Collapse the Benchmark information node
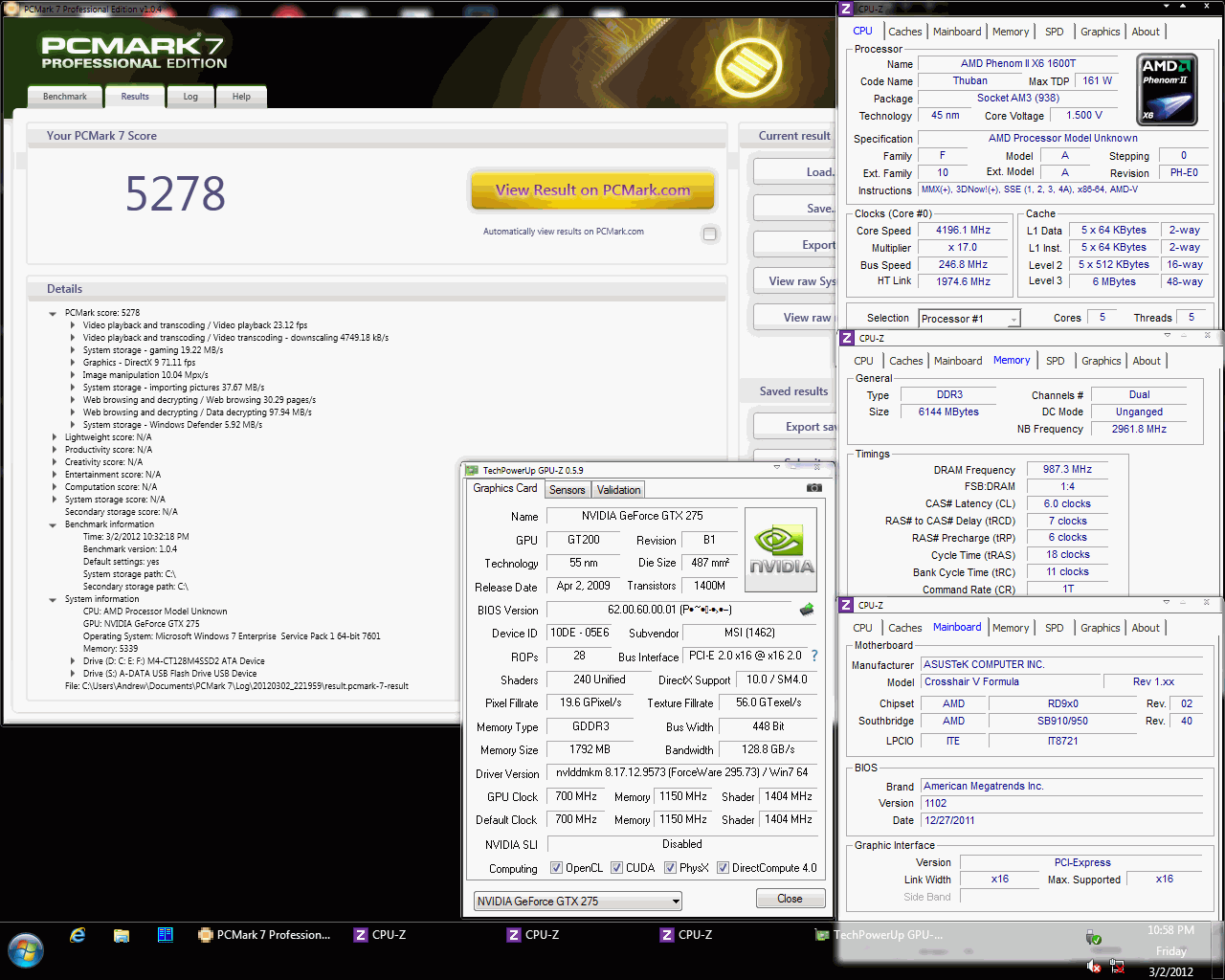1225x980 pixels. (x=53, y=524)
